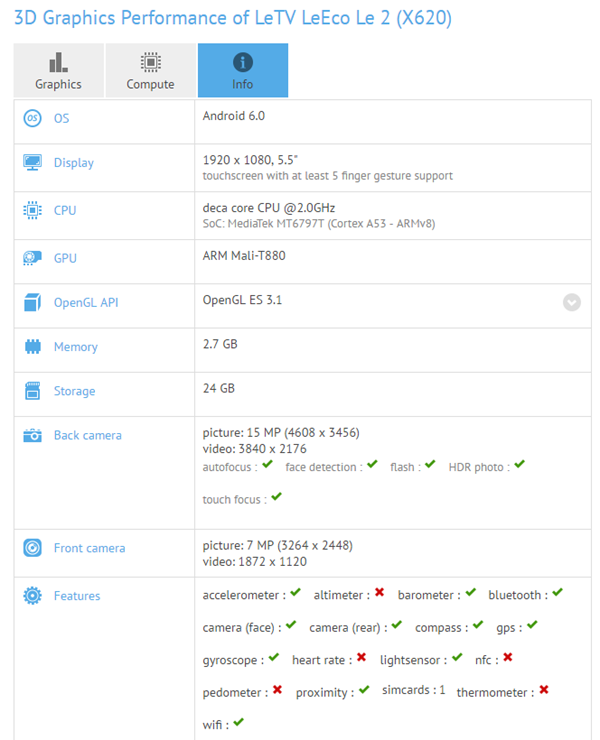Click the HDR photo green checkmark

click(520, 464)
